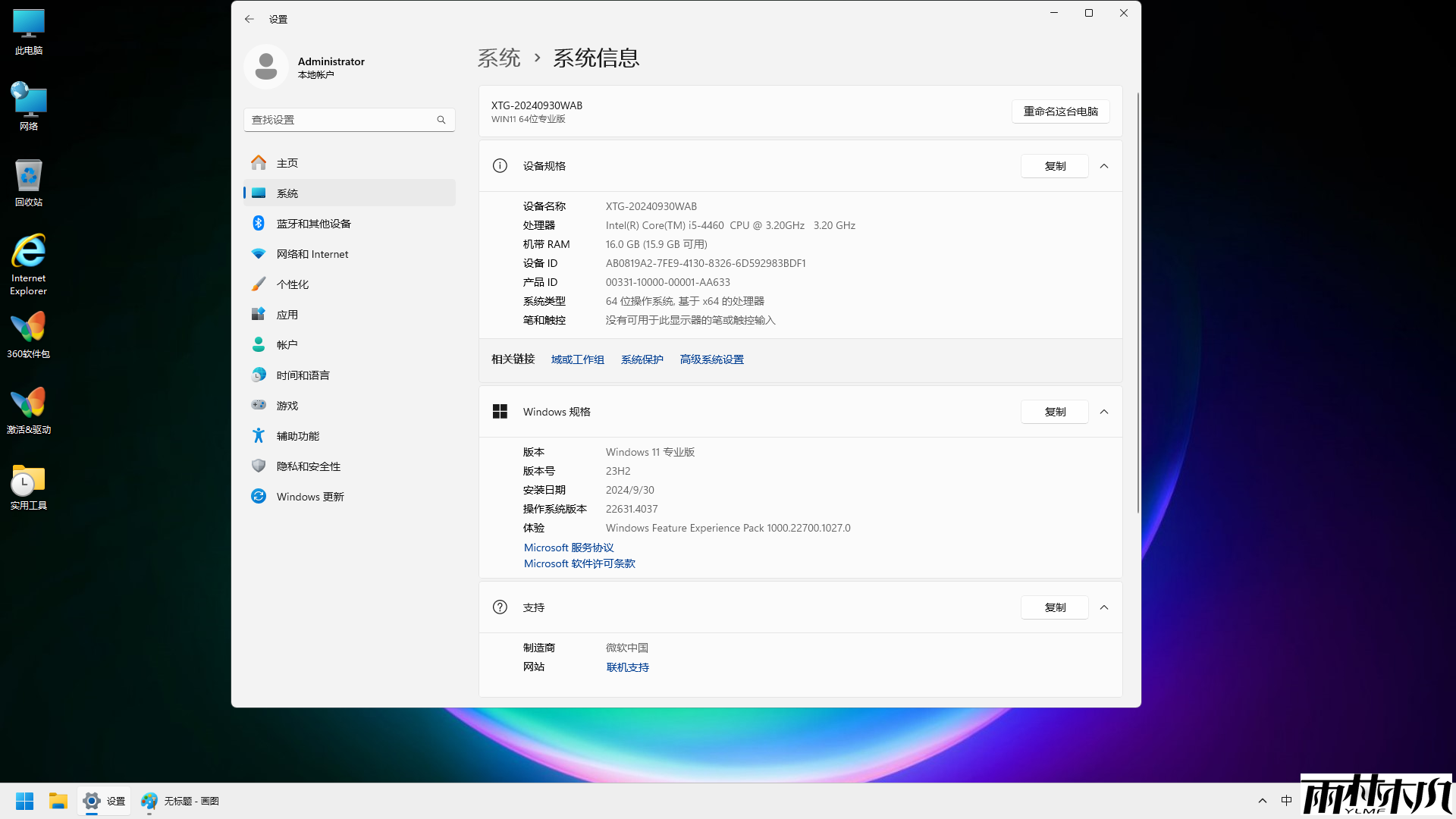The height and width of the screenshot is (819, 1456).
Task: Open Network and Internet settings
Action: tap(312, 254)
